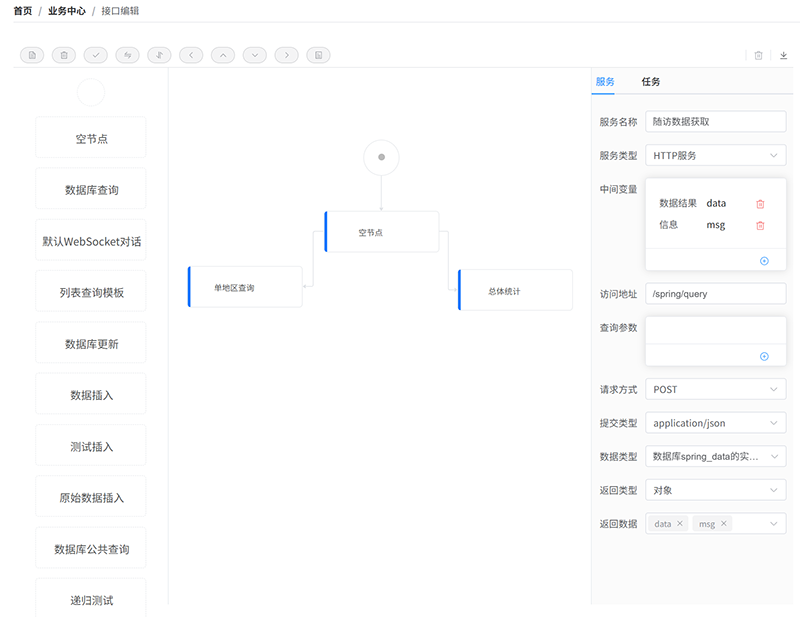Click the right chevron toolbar button
The image size is (800, 617).
coord(287,55)
